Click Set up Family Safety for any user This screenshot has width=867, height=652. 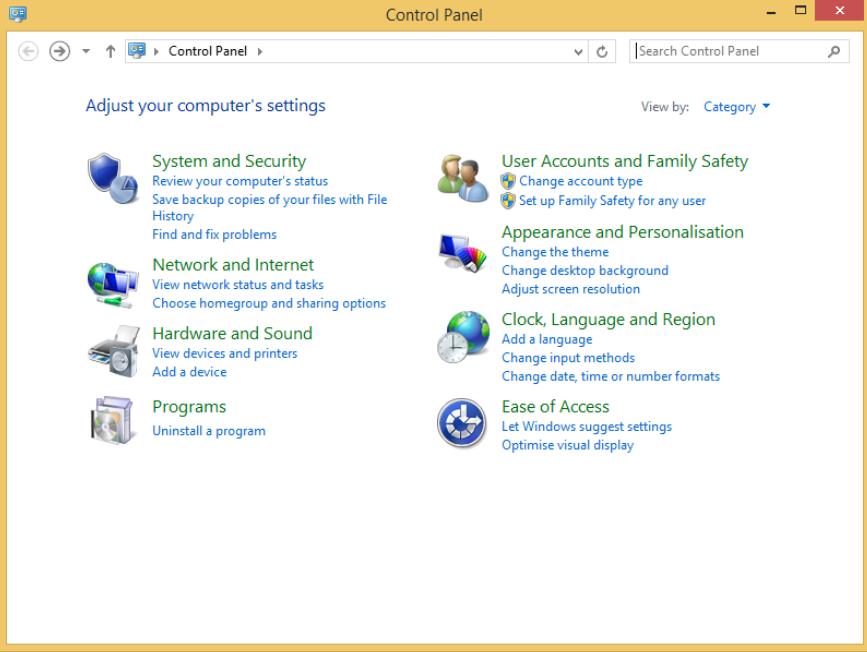click(x=612, y=201)
